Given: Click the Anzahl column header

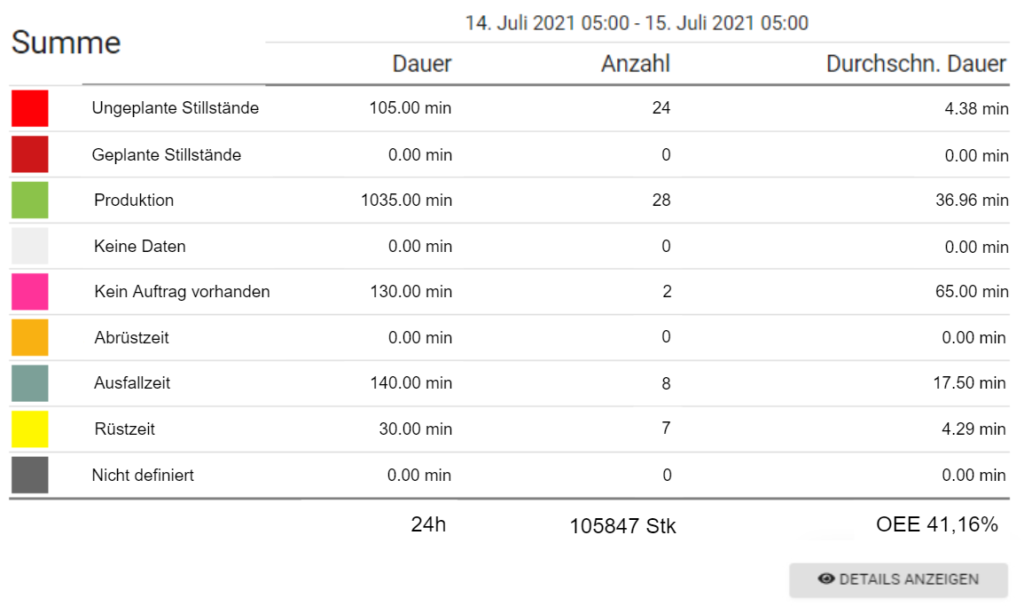Looking at the screenshot, I should pyautogui.click(x=635, y=64).
